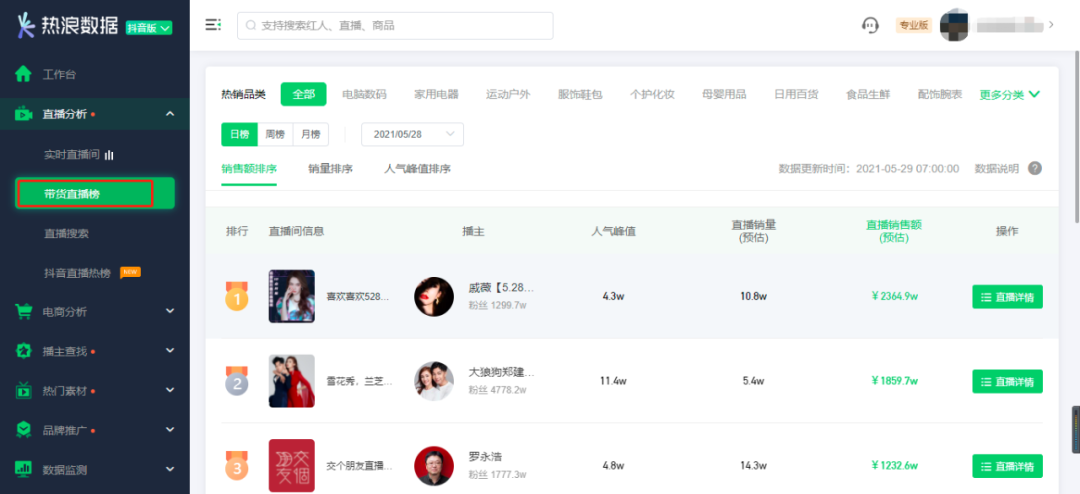Screen dimensions: 1080x494
Task: Click the 直播分析 camera icon
Action: coord(23,114)
